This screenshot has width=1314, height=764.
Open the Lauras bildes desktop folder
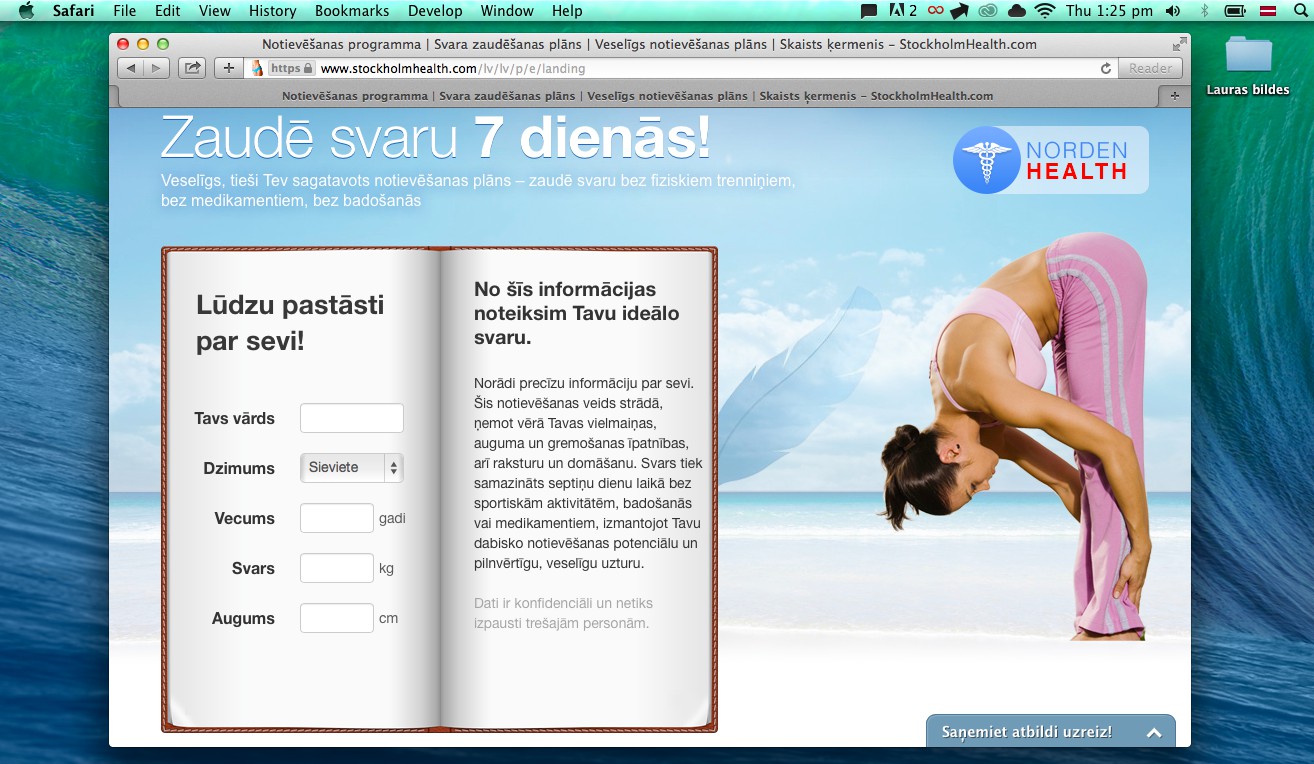tap(1248, 64)
